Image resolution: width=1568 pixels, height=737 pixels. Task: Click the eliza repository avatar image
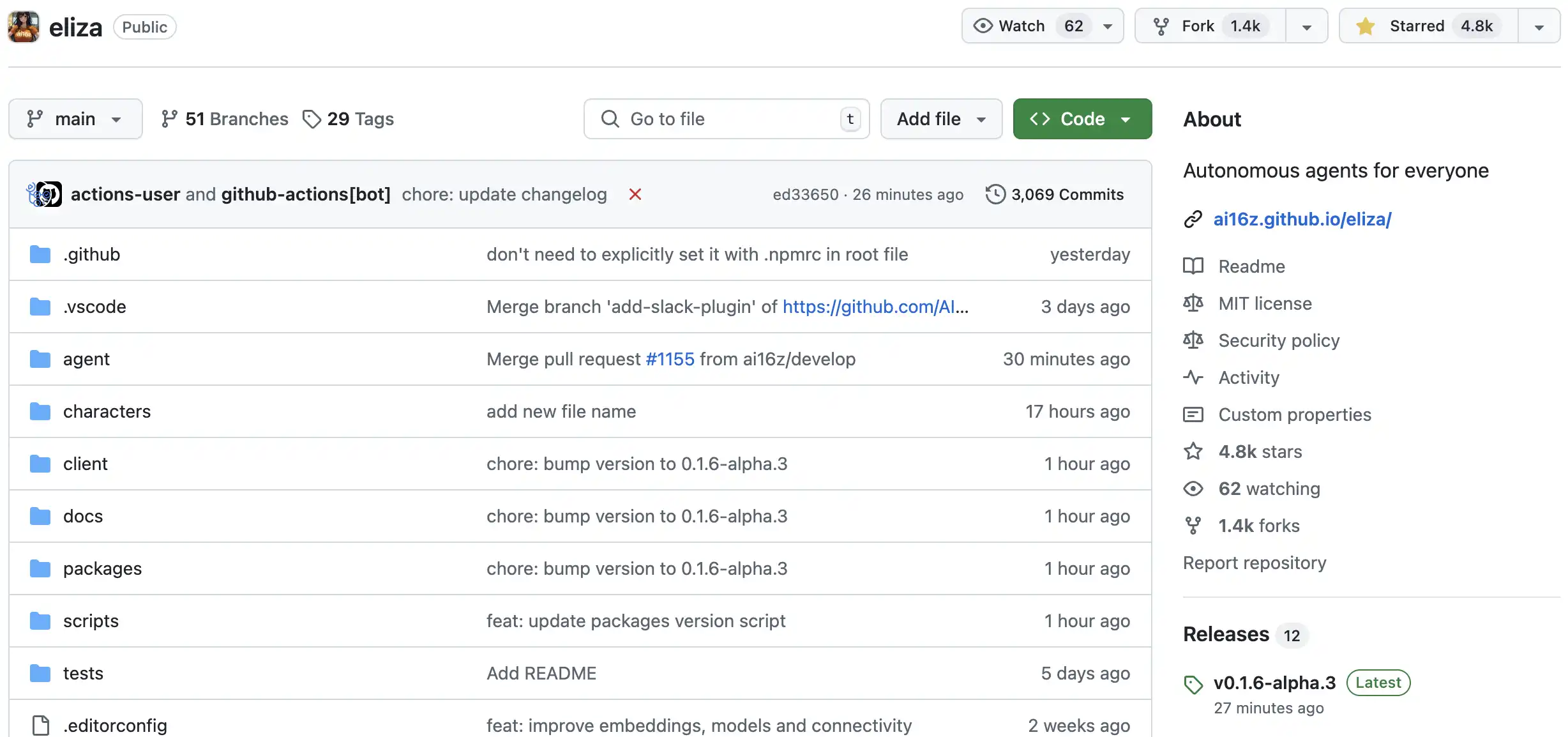pos(24,27)
